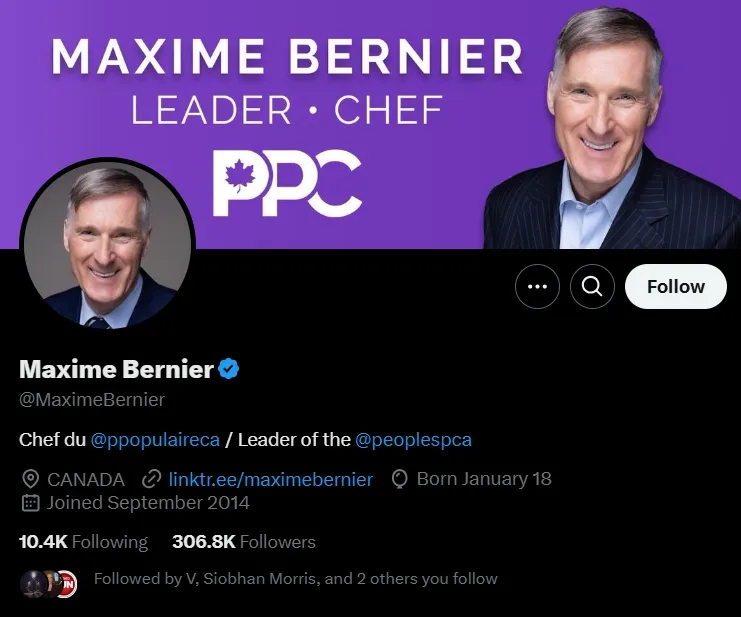Click the 'Followed by V, Siobhan Morris' text

295,578
